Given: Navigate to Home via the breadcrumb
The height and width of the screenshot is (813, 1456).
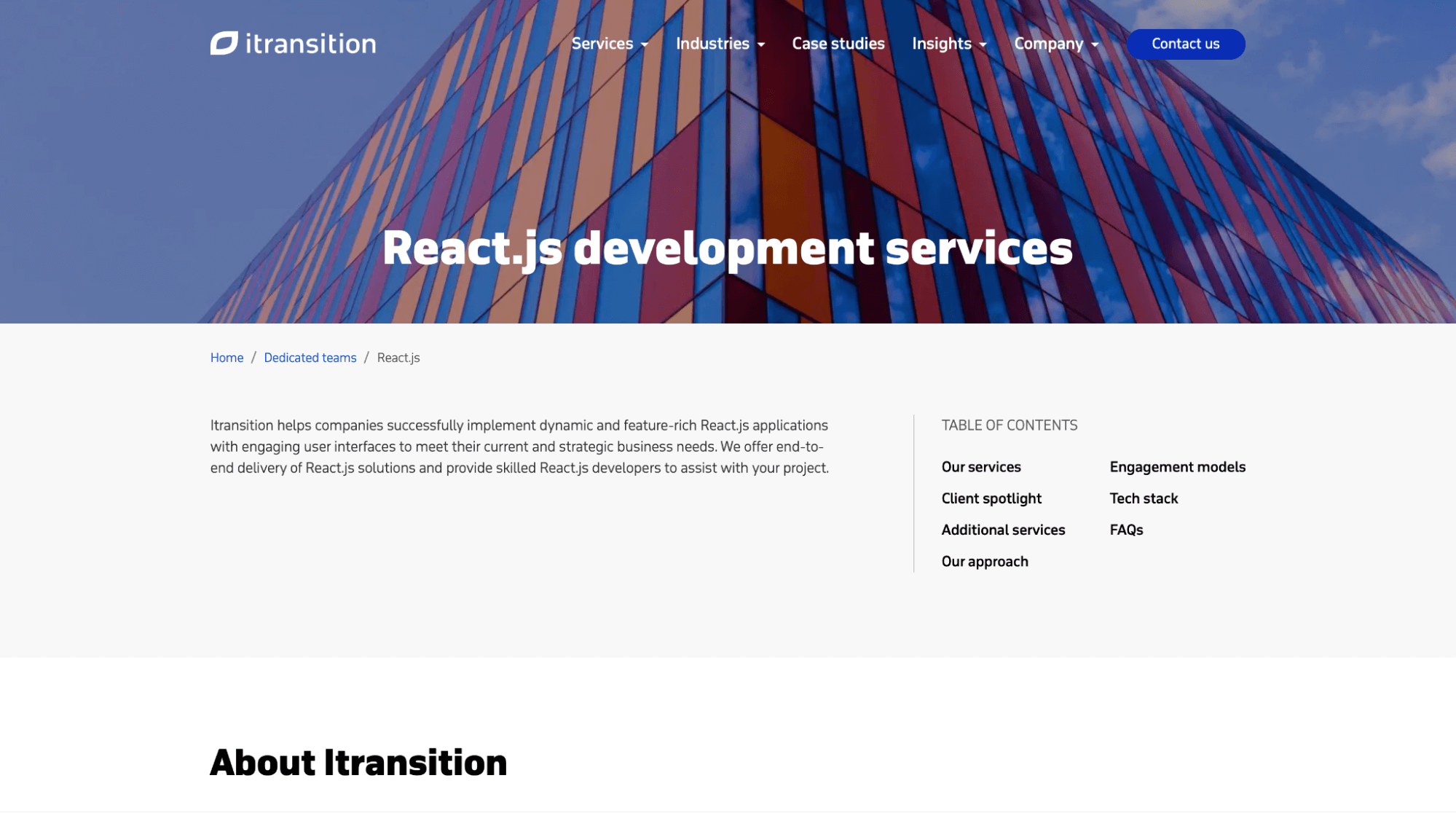Looking at the screenshot, I should [x=227, y=358].
